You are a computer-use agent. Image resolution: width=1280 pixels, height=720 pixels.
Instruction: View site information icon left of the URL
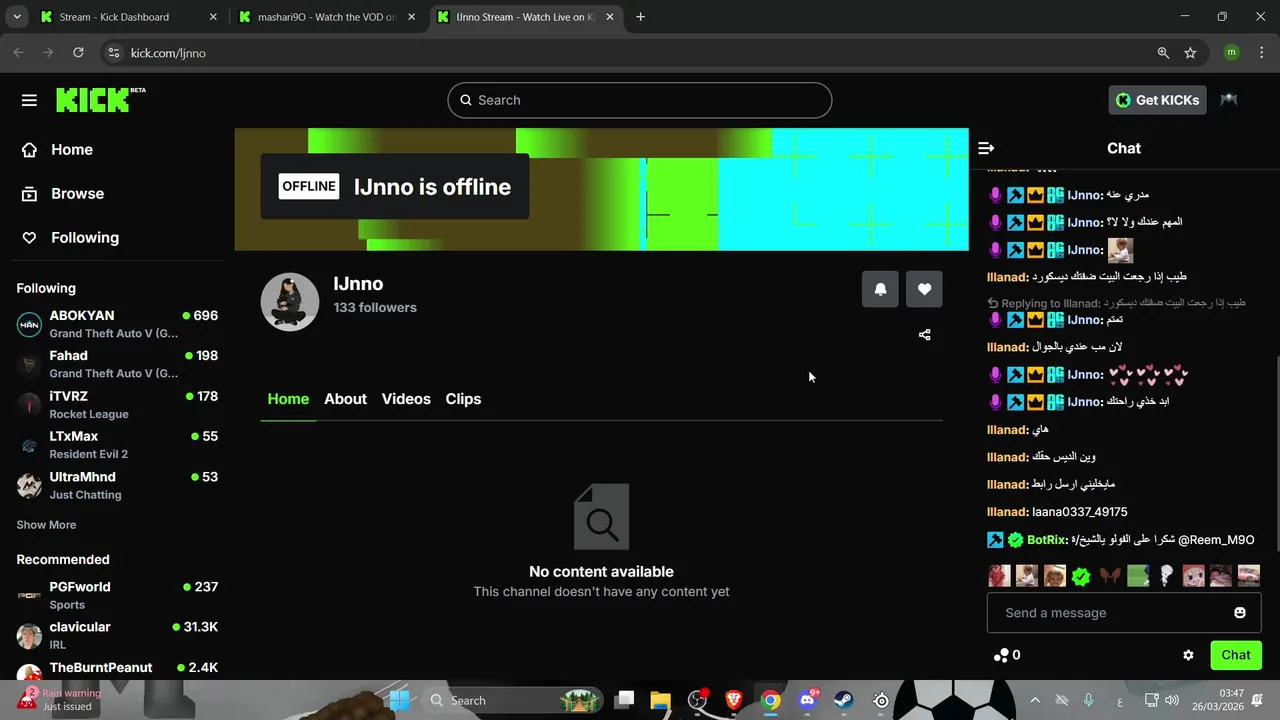point(113,53)
